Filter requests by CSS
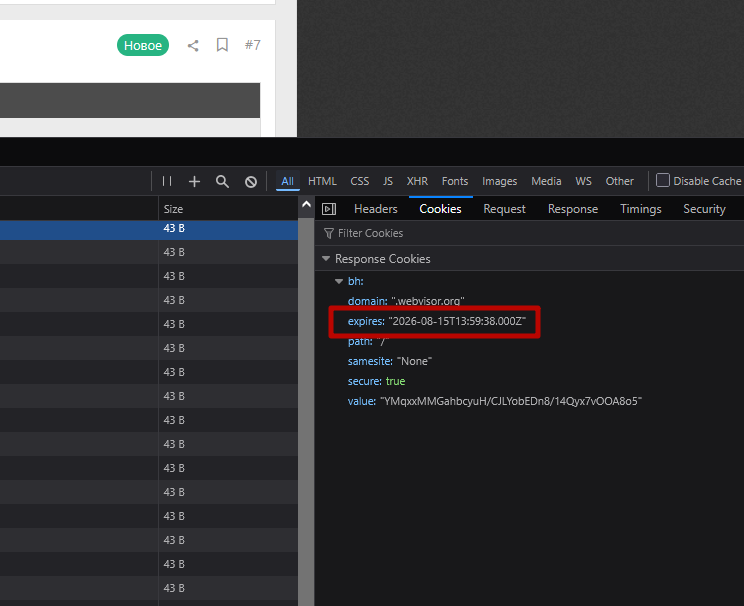This screenshot has height=606, width=744. point(360,181)
